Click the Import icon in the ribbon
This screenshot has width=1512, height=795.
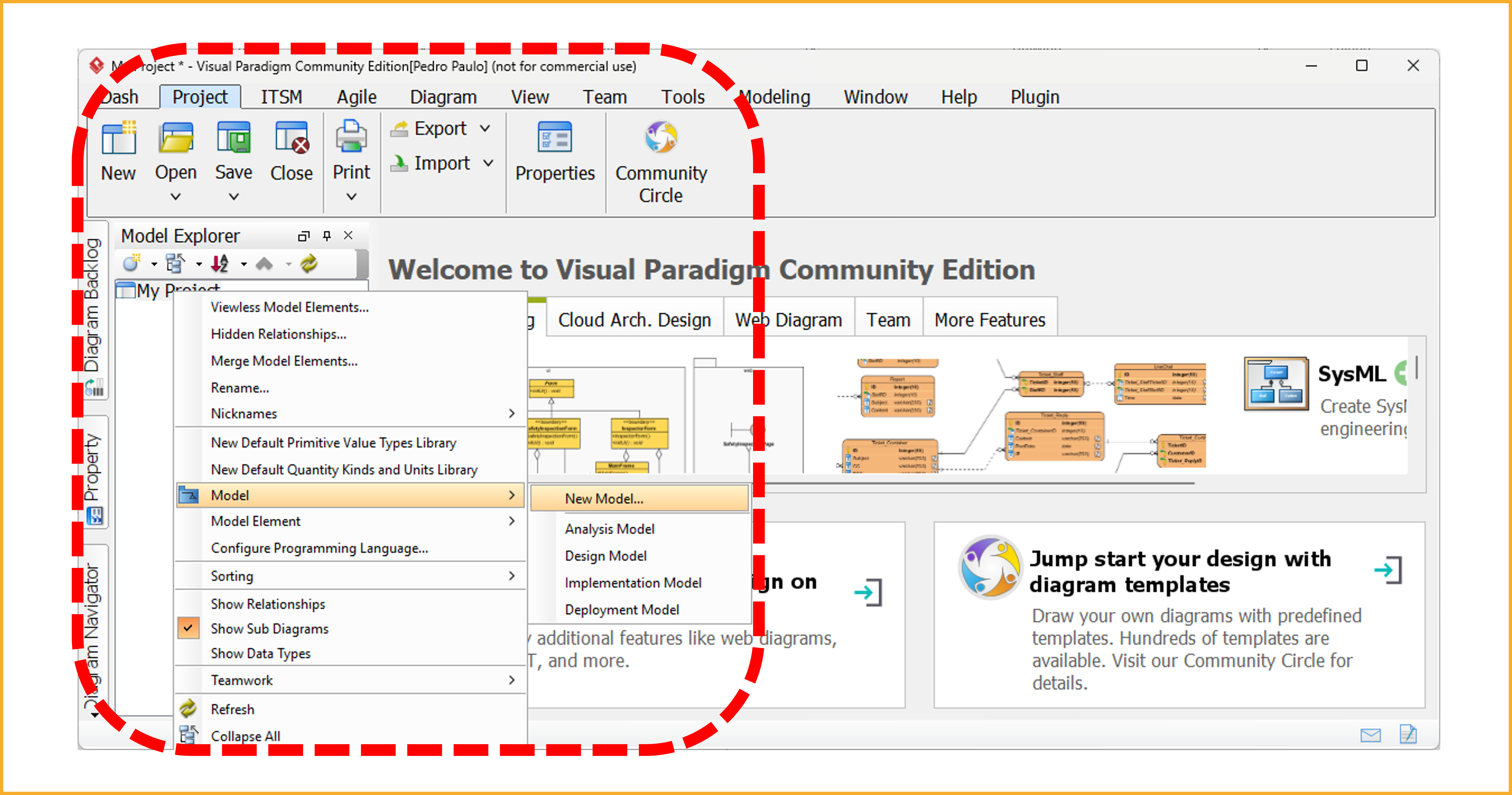(x=400, y=163)
